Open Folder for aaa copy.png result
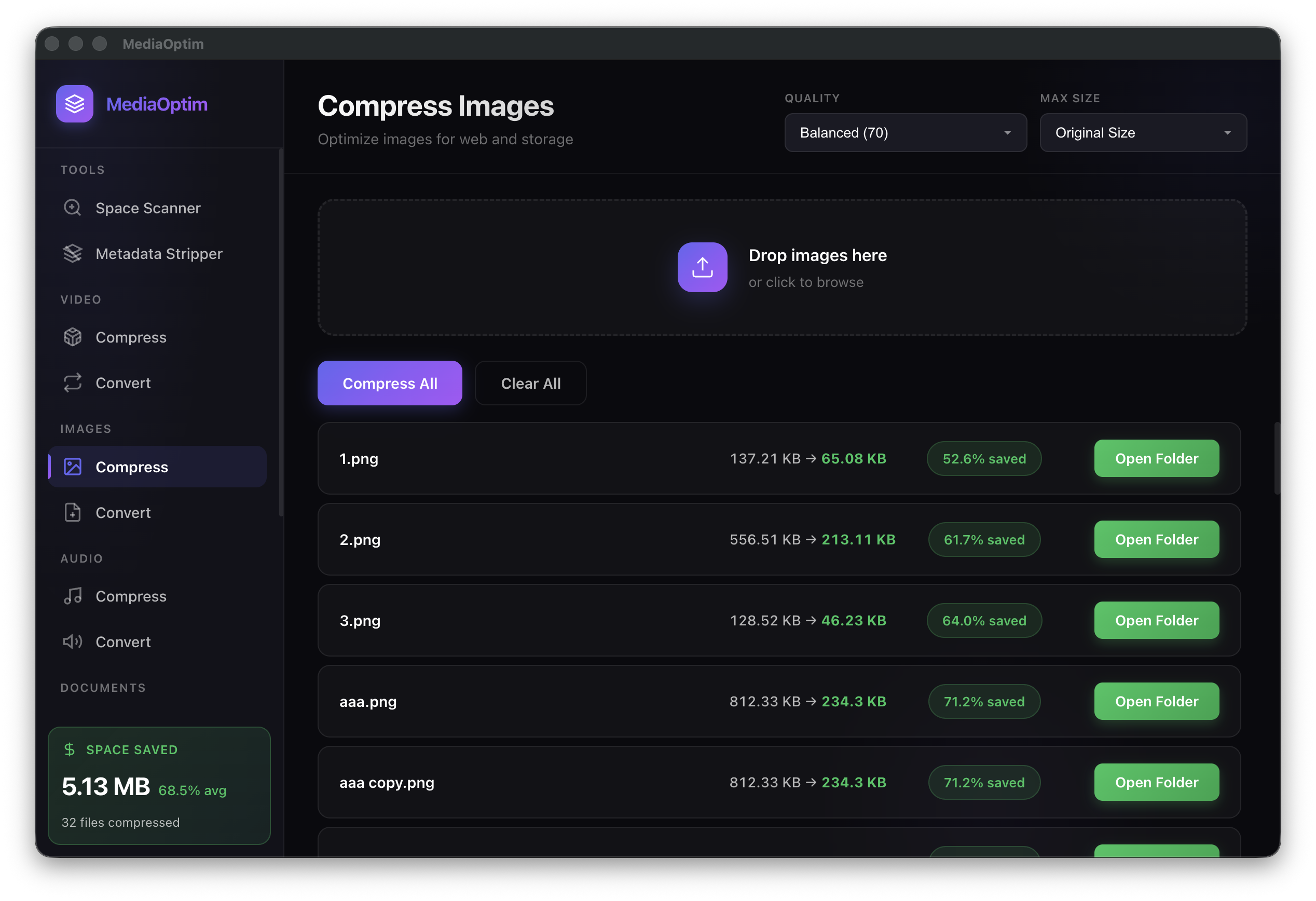 coord(1156,782)
